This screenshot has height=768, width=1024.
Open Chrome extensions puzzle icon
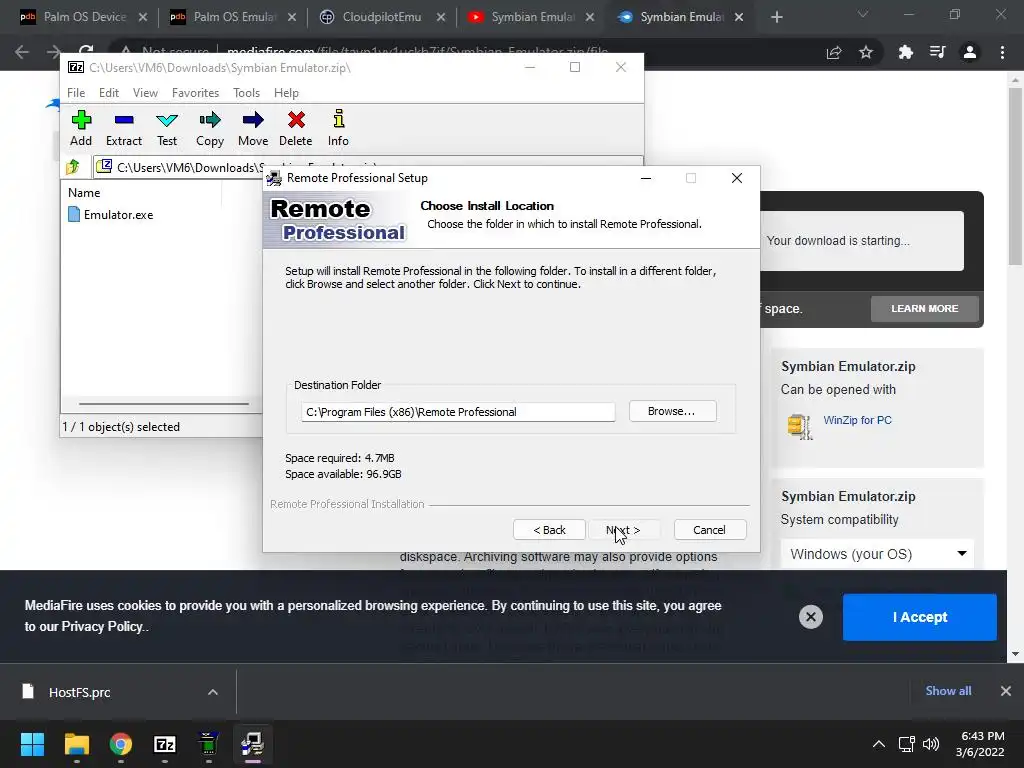tap(905, 52)
